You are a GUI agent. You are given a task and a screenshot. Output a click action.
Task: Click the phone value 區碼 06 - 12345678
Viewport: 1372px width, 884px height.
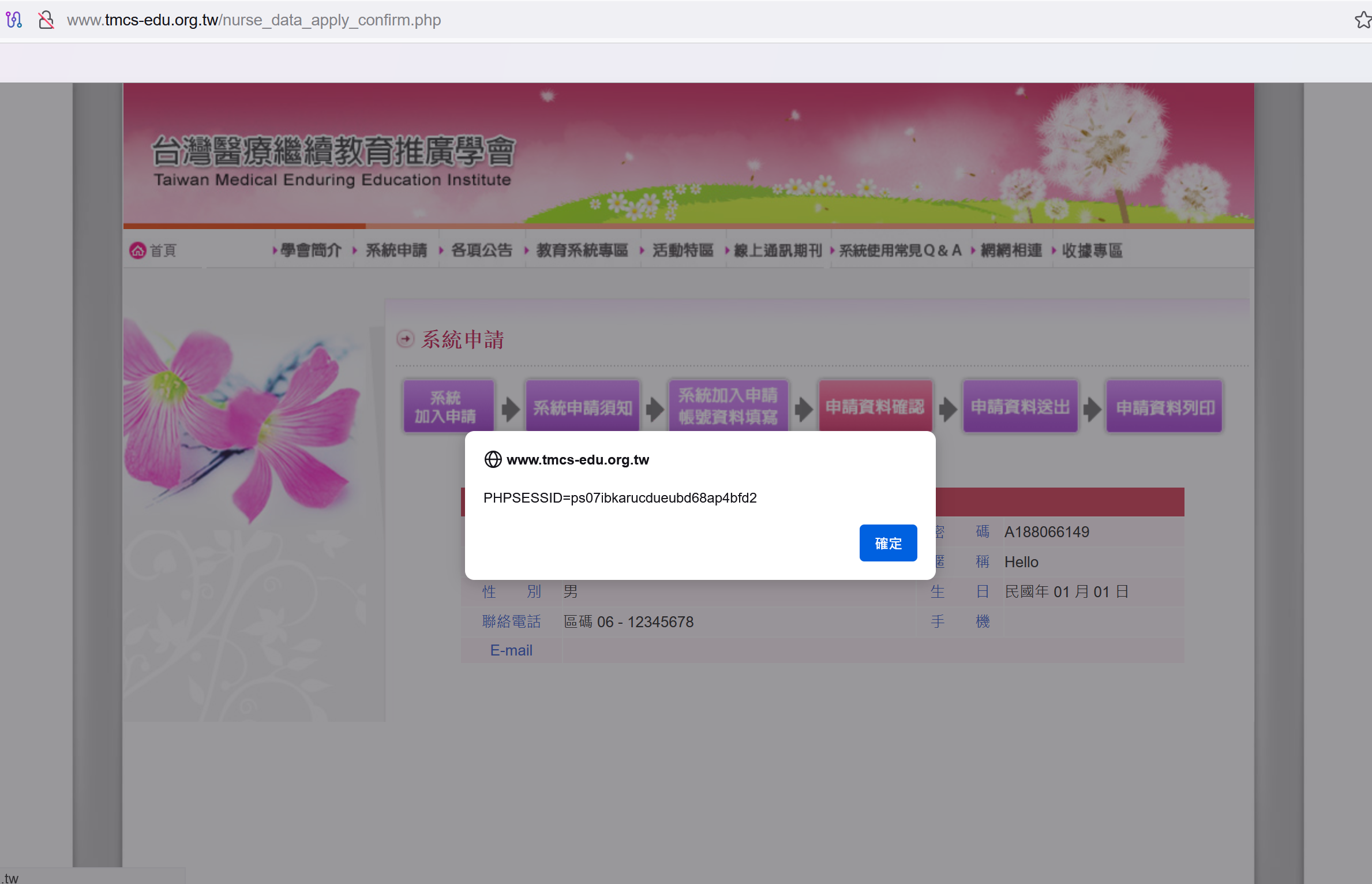coord(628,621)
